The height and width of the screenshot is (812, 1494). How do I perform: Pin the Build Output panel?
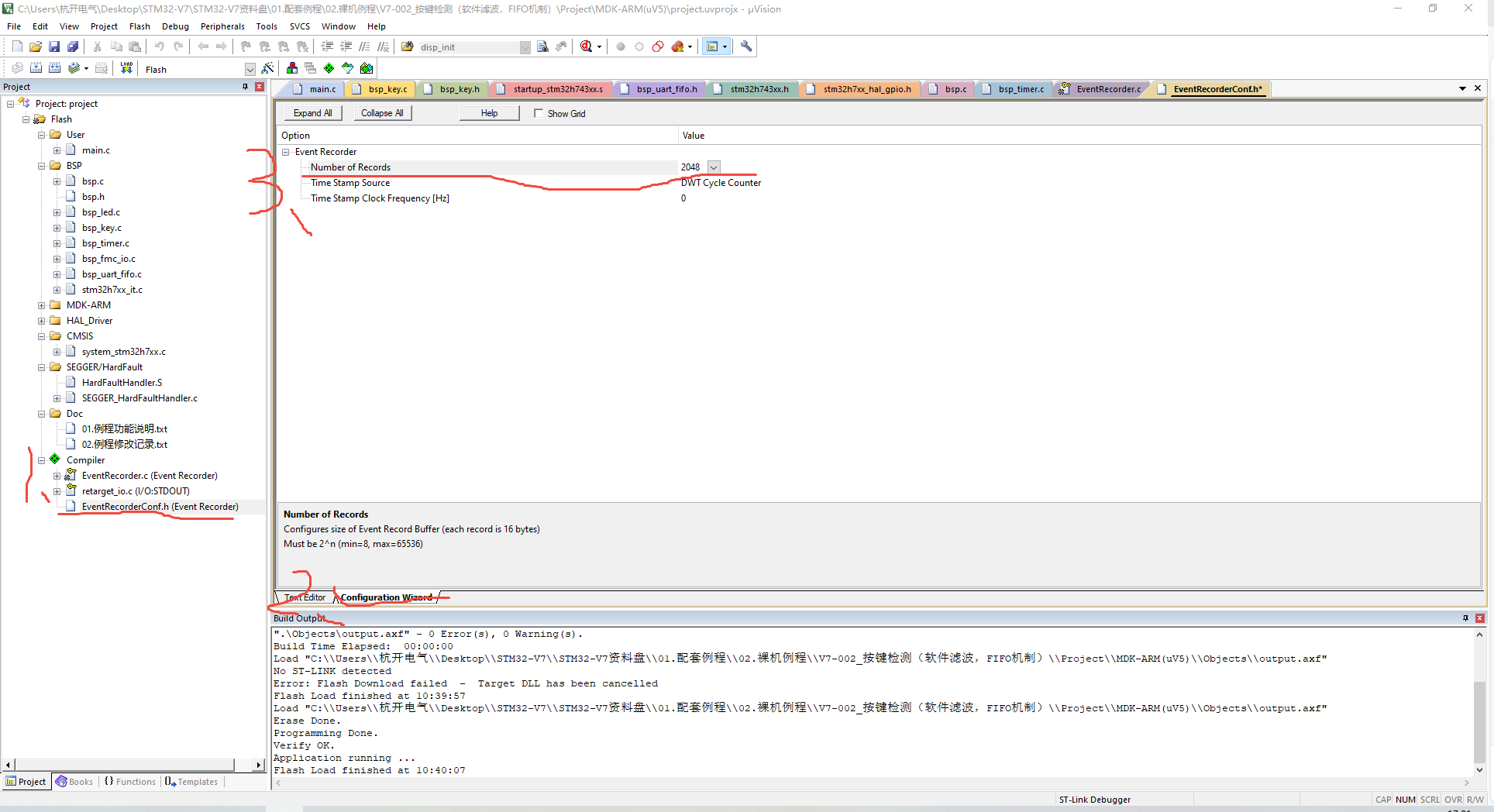point(1465,618)
